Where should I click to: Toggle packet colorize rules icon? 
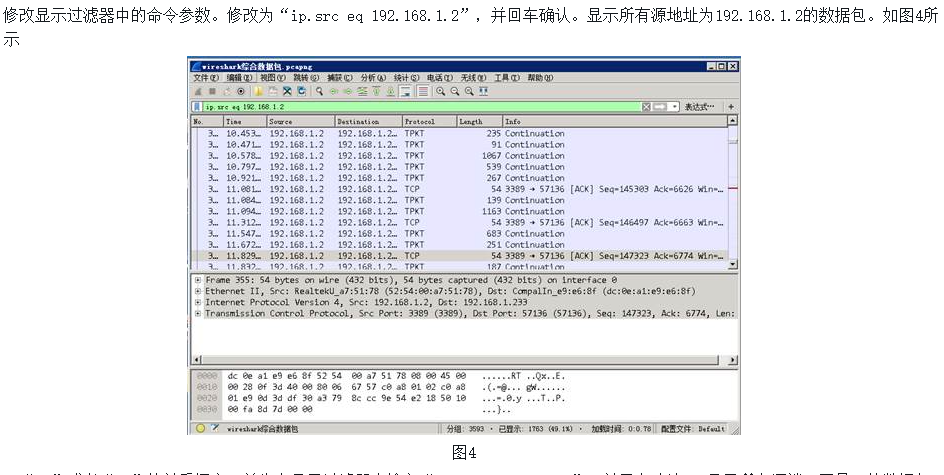(423, 92)
